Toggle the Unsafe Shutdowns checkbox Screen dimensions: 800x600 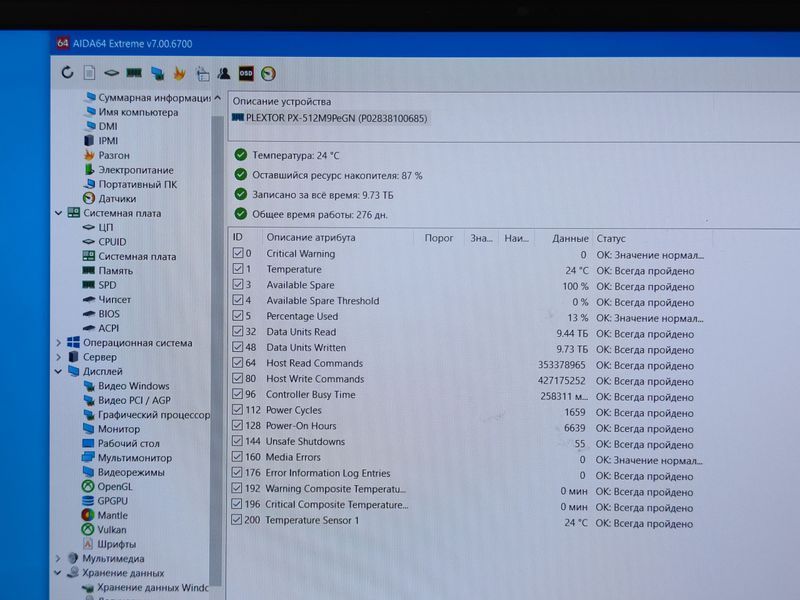click(237, 441)
